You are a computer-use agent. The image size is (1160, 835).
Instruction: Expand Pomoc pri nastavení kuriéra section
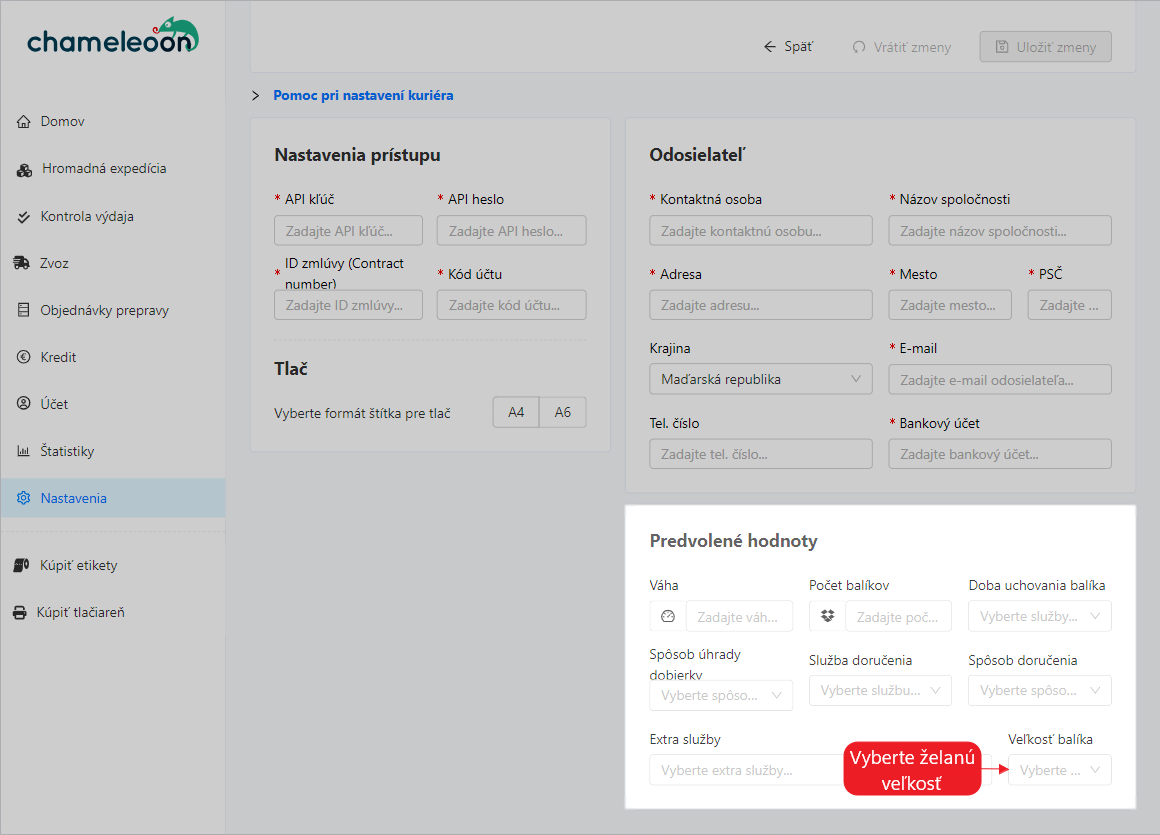click(x=362, y=96)
